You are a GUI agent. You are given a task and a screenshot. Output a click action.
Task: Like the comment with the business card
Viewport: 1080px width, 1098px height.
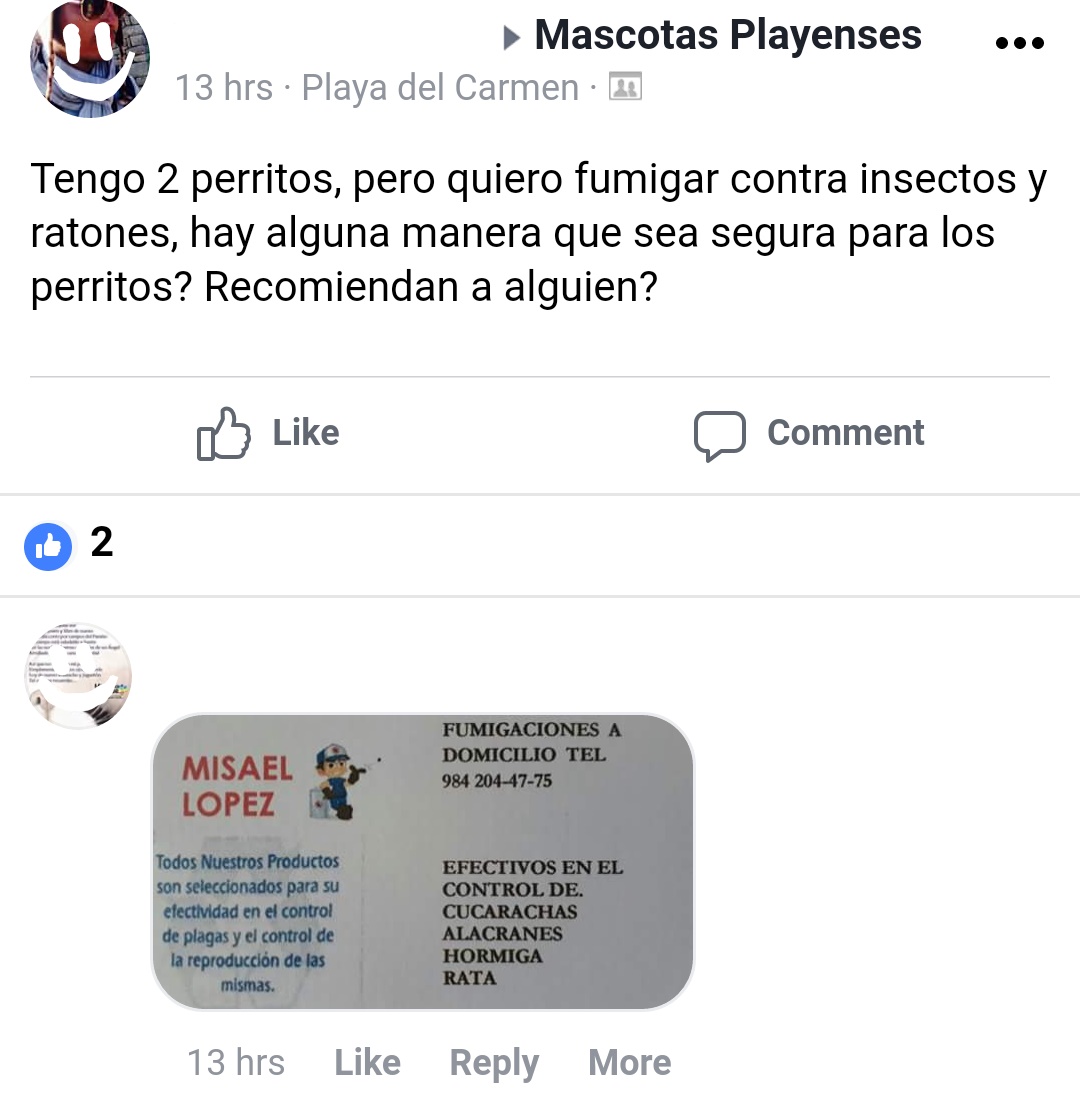pyautogui.click(x=368, y=1062)
